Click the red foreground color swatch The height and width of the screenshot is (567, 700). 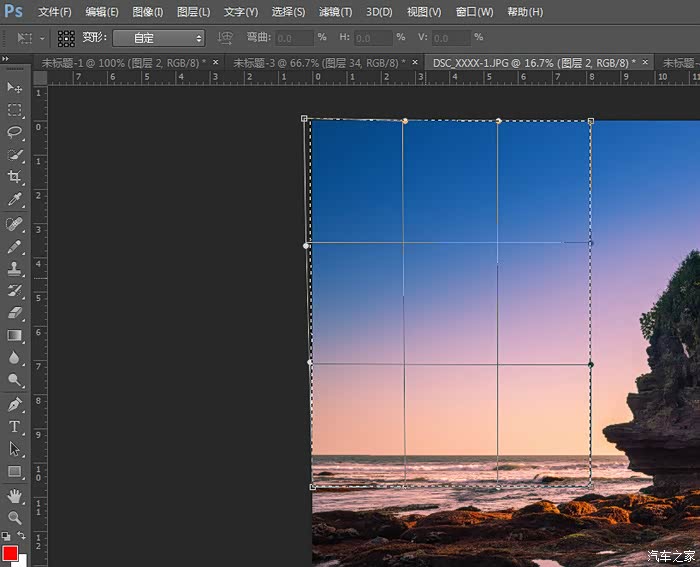(x=10, y=553)
